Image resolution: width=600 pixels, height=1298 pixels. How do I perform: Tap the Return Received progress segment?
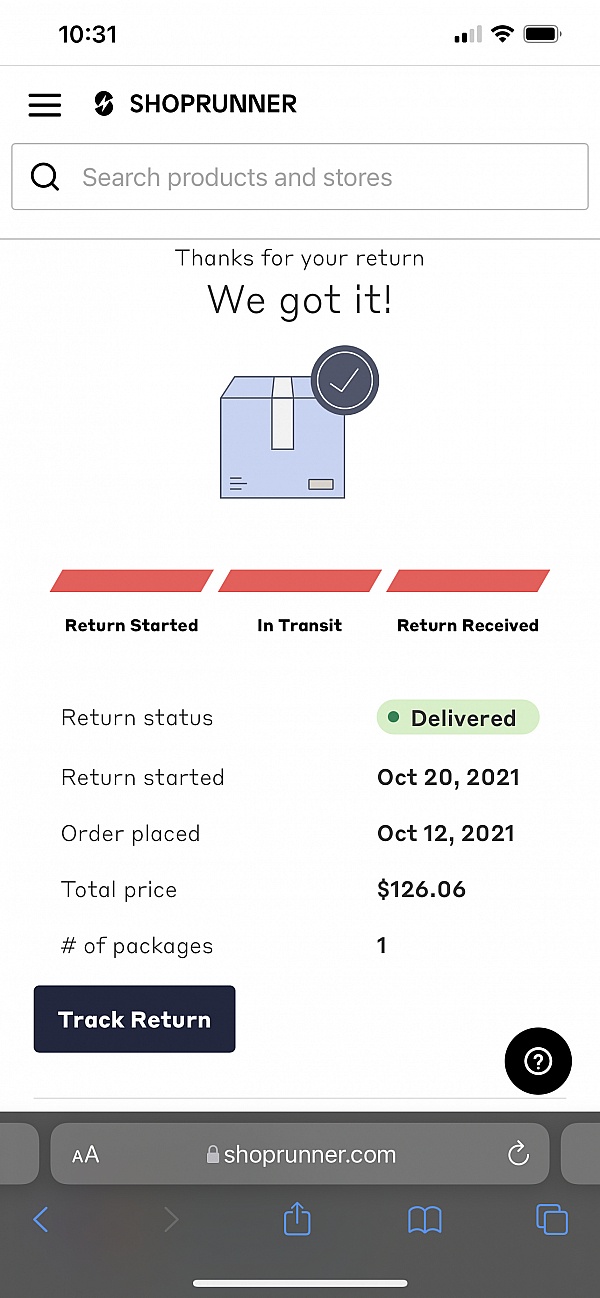[x=468, y=581]
